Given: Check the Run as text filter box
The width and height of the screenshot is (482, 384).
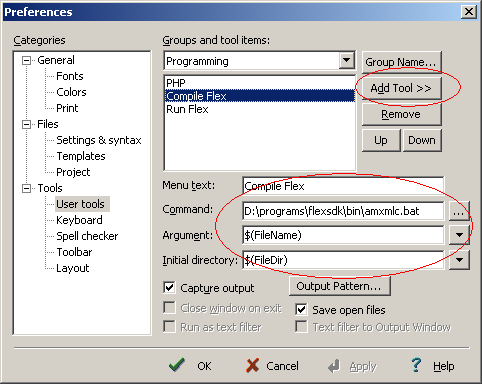Looking at the screenshot, I should point(169,327).
